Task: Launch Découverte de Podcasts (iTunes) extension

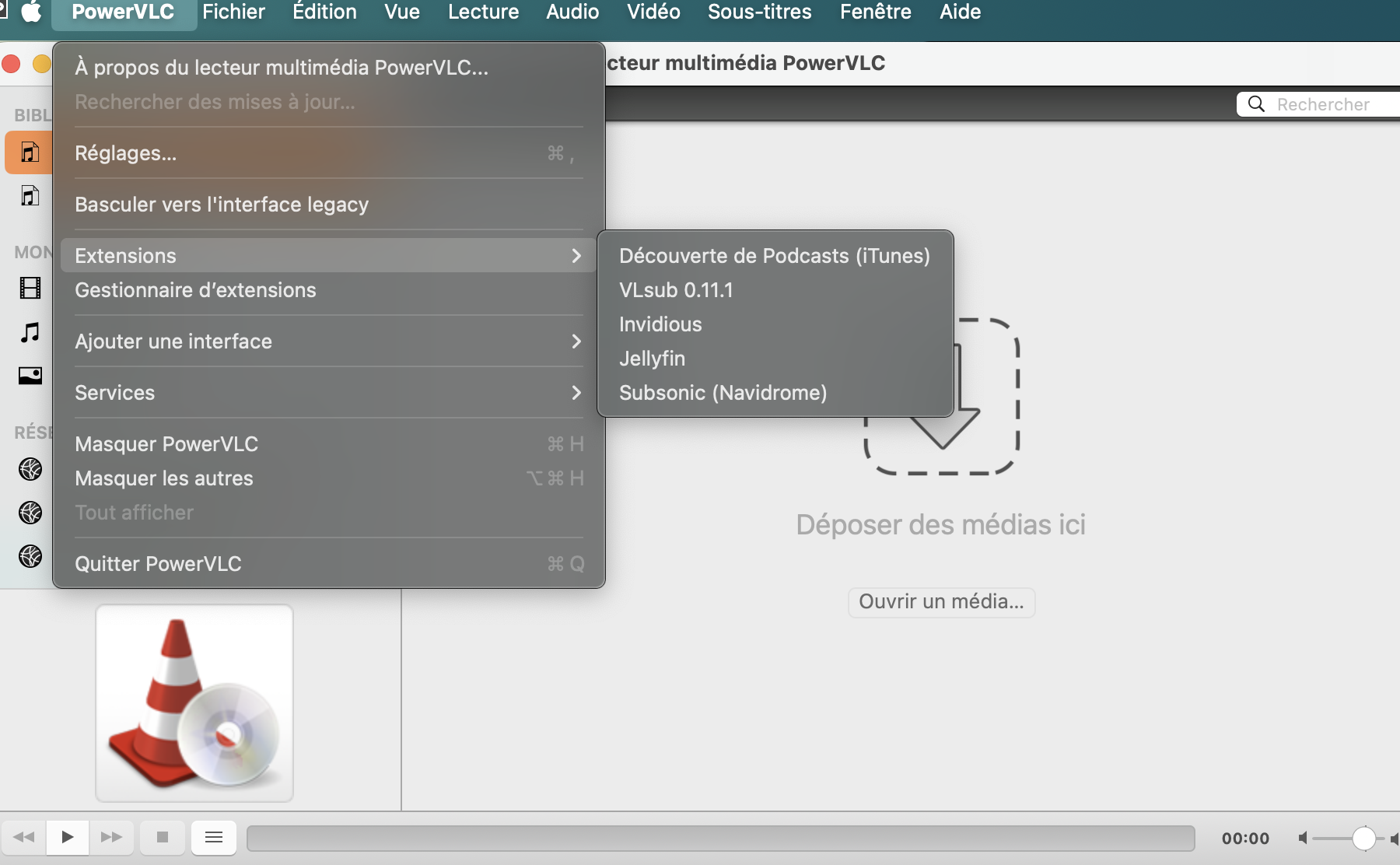Action: [x=775, y=256]
